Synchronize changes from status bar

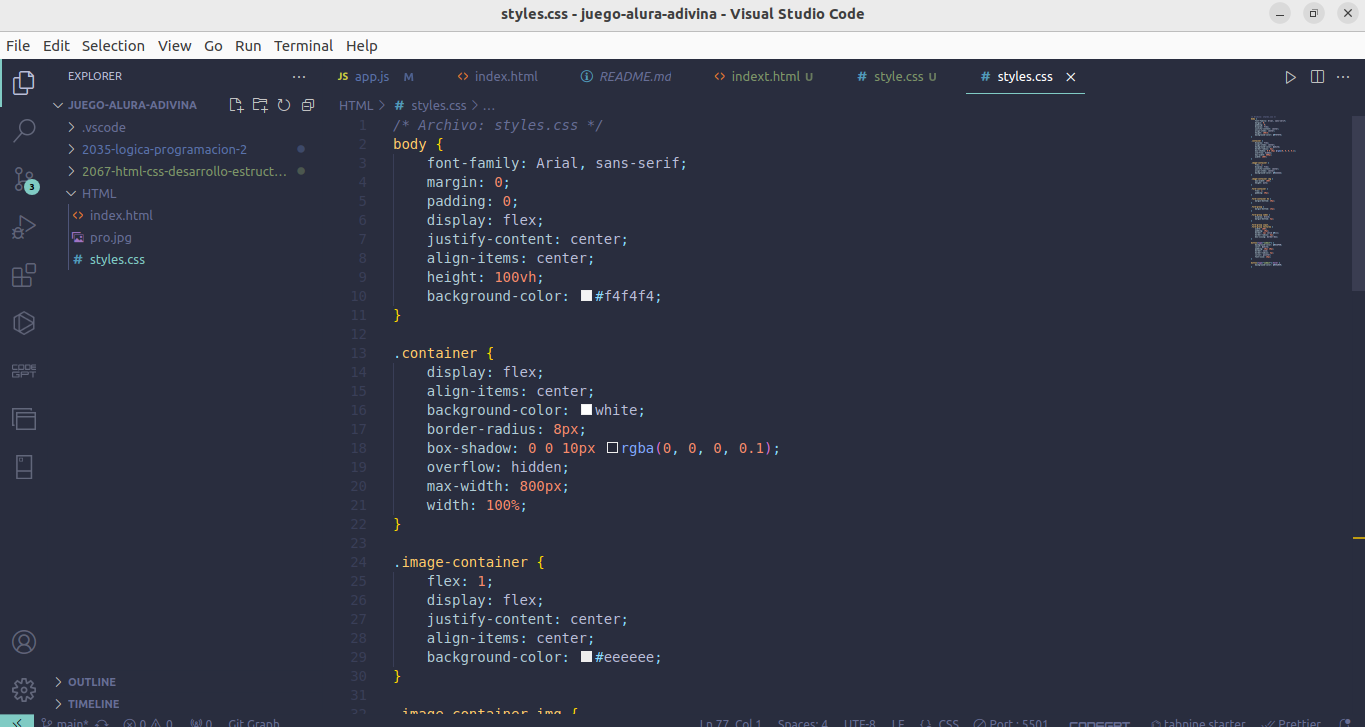point(101,723)
